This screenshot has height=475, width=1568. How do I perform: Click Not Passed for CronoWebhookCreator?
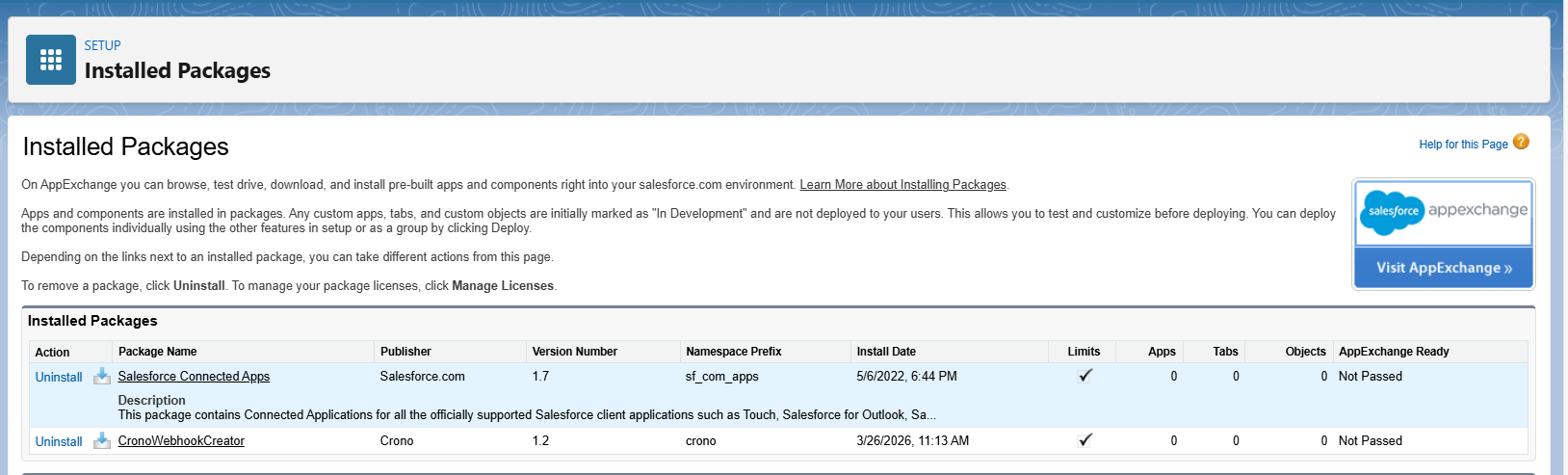tap(1370, 441)
